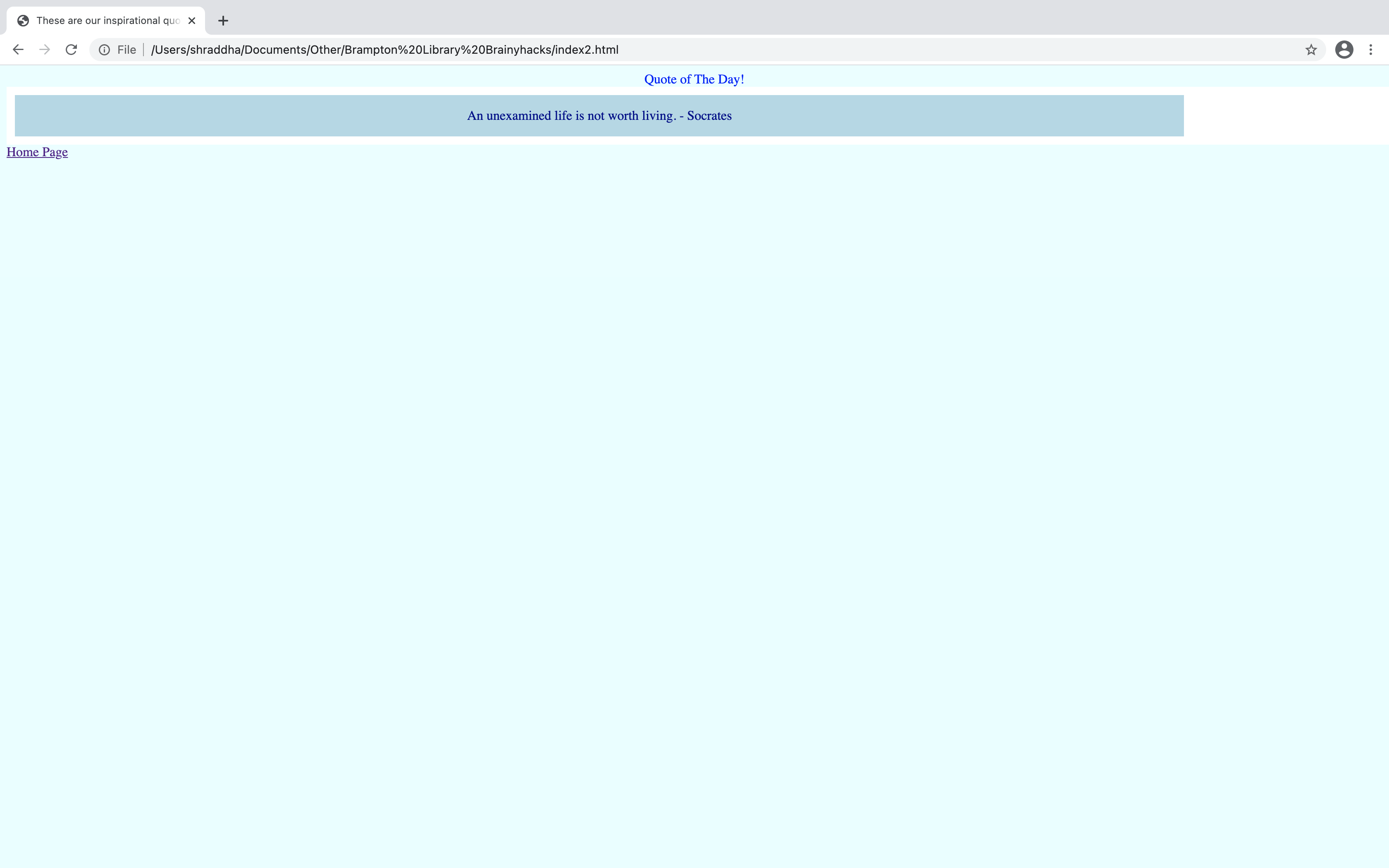Select the 'These are our inspirational' tab
This screenshot has height=868, width=1389.
pos(108,21)
